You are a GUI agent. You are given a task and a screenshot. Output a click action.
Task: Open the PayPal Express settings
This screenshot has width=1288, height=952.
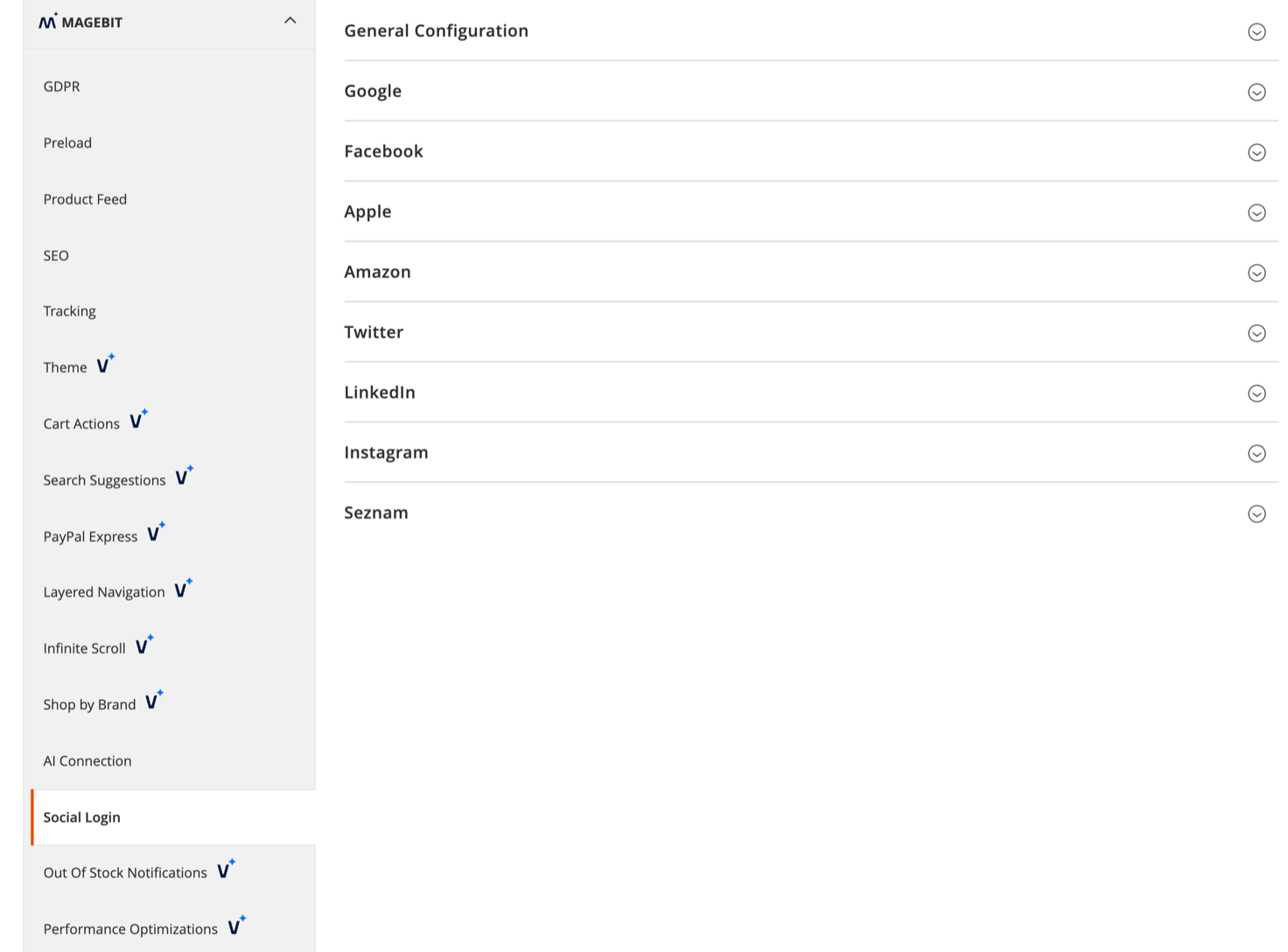pyautogui.click(x=90, y=536)
